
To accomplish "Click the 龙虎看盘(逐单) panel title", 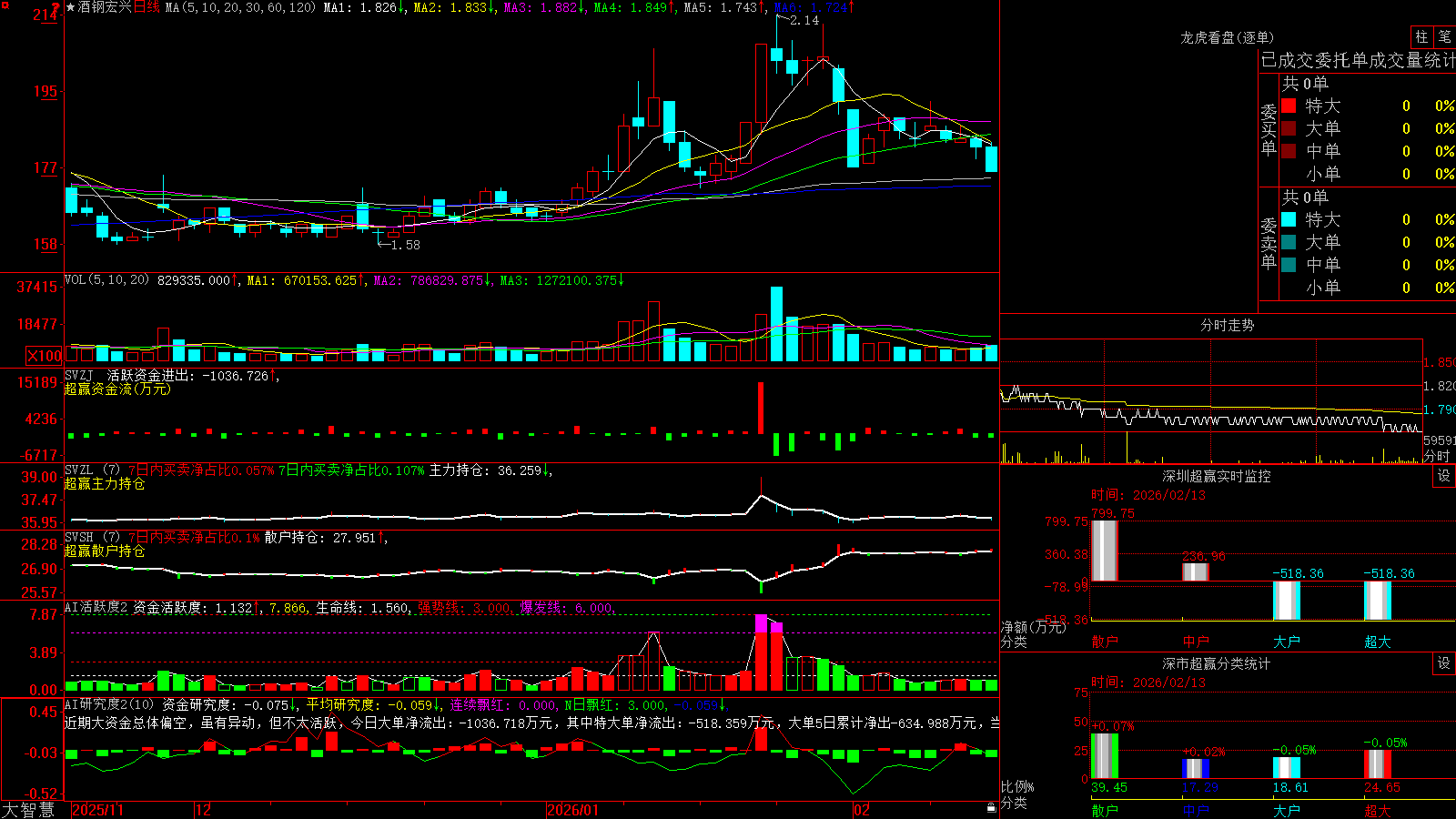I will [x=1228, y=37].
